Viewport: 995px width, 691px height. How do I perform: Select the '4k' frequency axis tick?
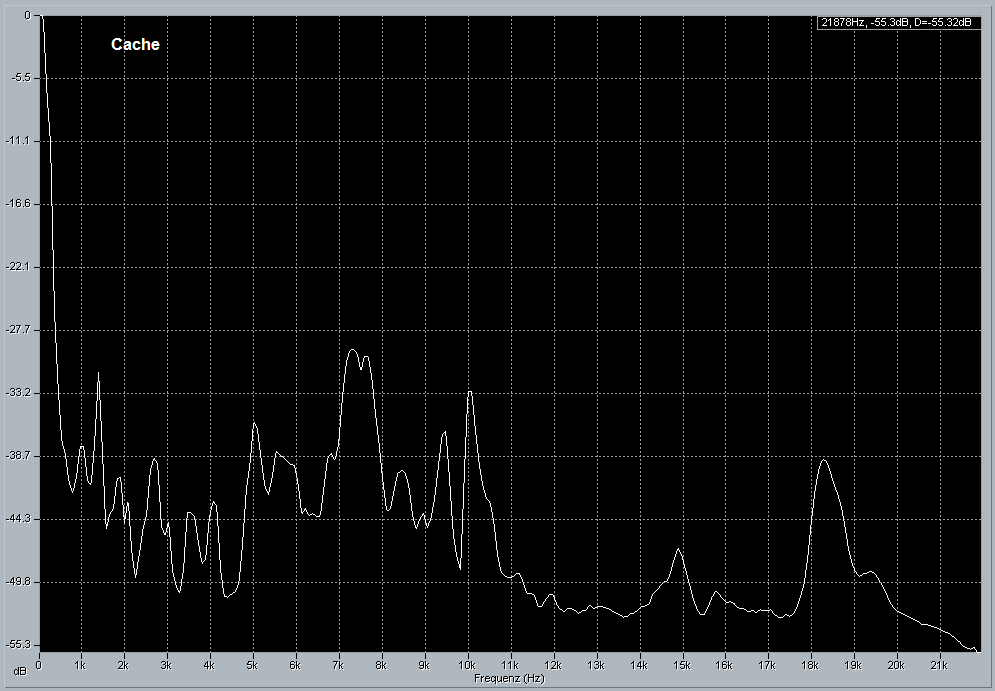click(209, 666)
